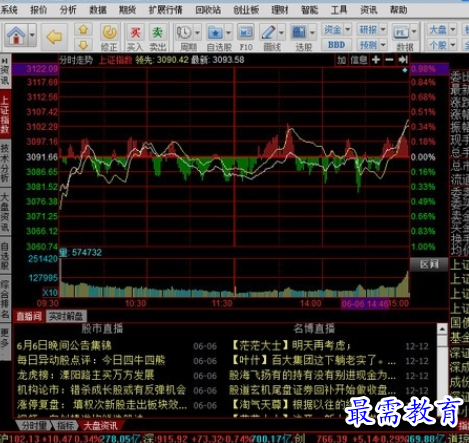The width and height of the screenshot is (469, 443).
Task: Expand the 选股 dropdown arrow
Action: tap(312, 33)
